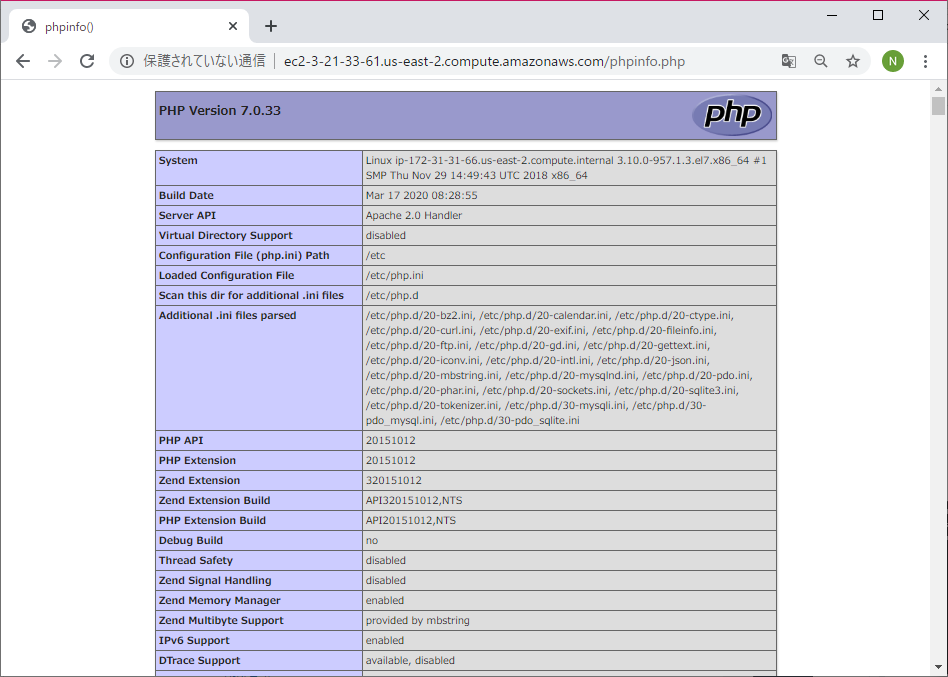This screenshot has width=948, height=677.
Task: Focus the address bar URL field
Action: [x=484, y=62]
